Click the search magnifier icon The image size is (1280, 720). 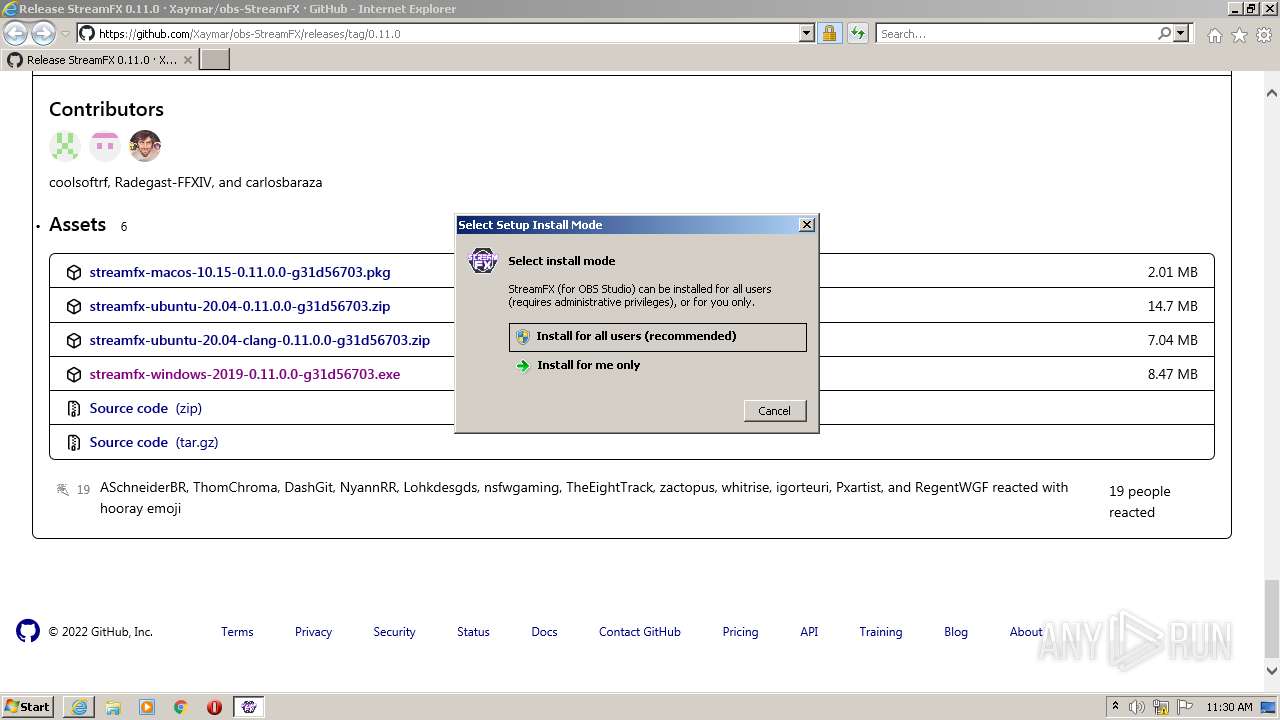click(1164, 34)
